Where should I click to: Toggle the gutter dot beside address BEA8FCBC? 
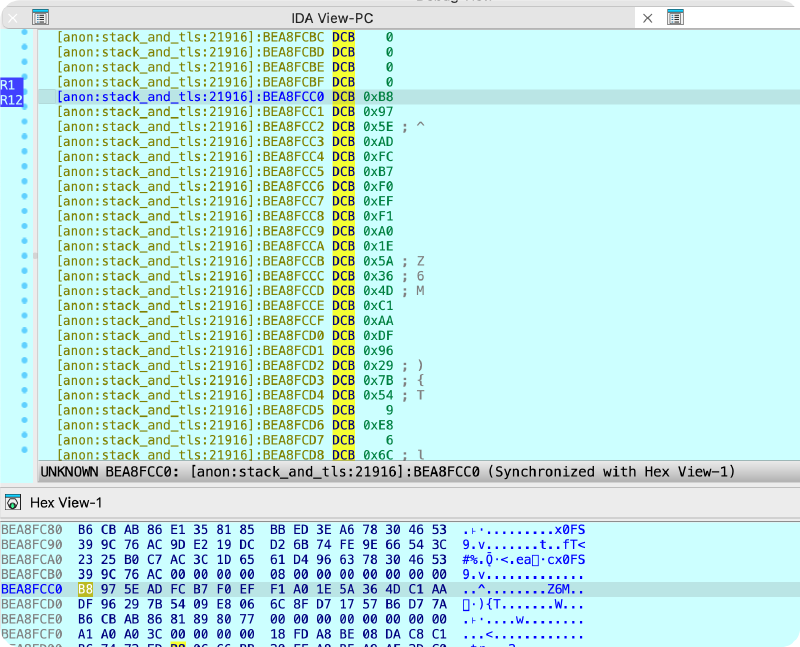(24, 37)
